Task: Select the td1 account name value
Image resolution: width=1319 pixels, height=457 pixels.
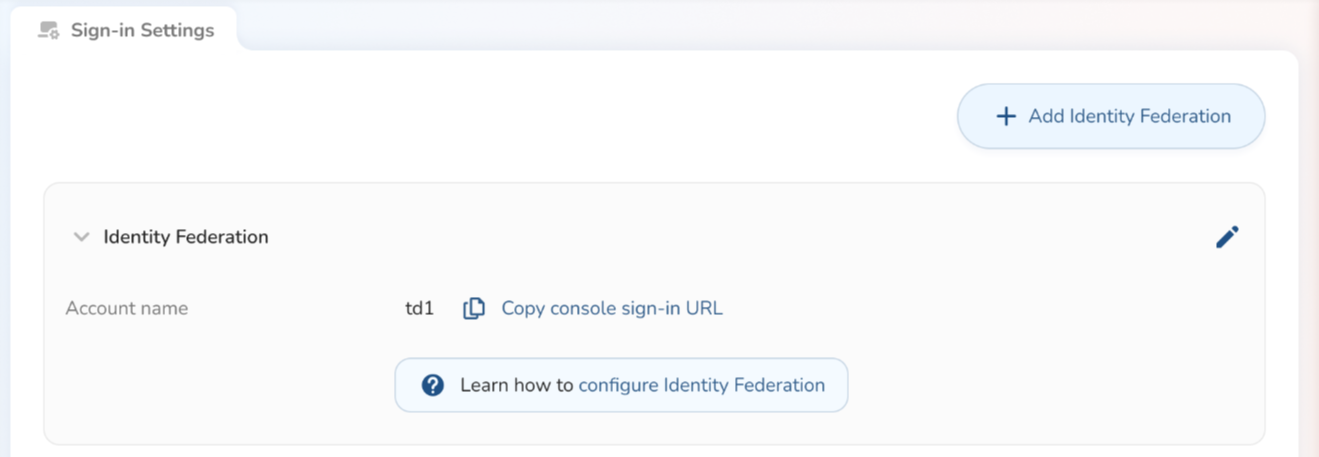Action: pos(419,309)
